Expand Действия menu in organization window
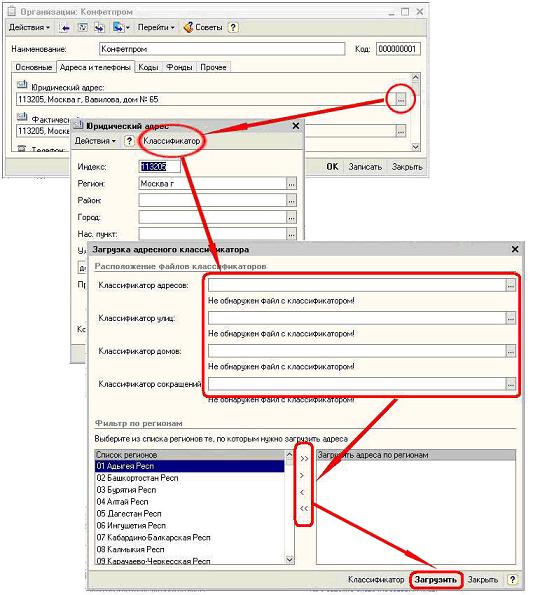 (29, 27)
